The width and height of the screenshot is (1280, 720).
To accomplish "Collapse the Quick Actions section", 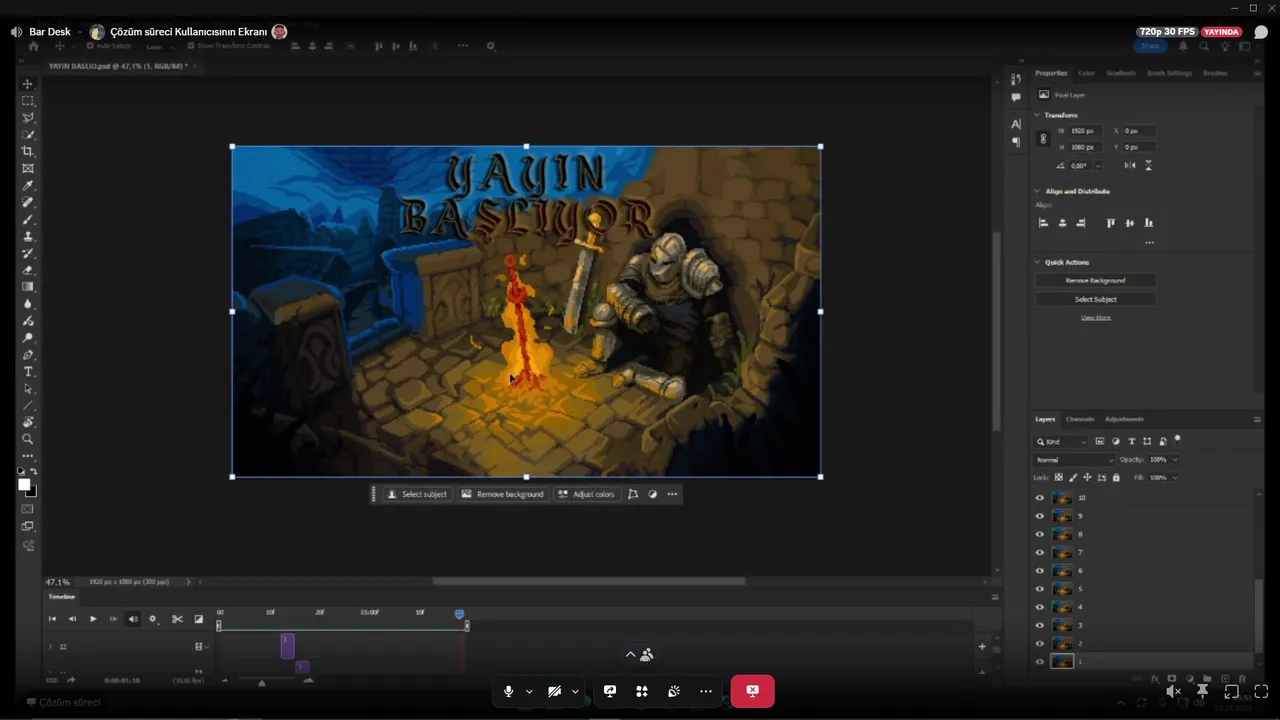I will click(x=1037, y=262).
